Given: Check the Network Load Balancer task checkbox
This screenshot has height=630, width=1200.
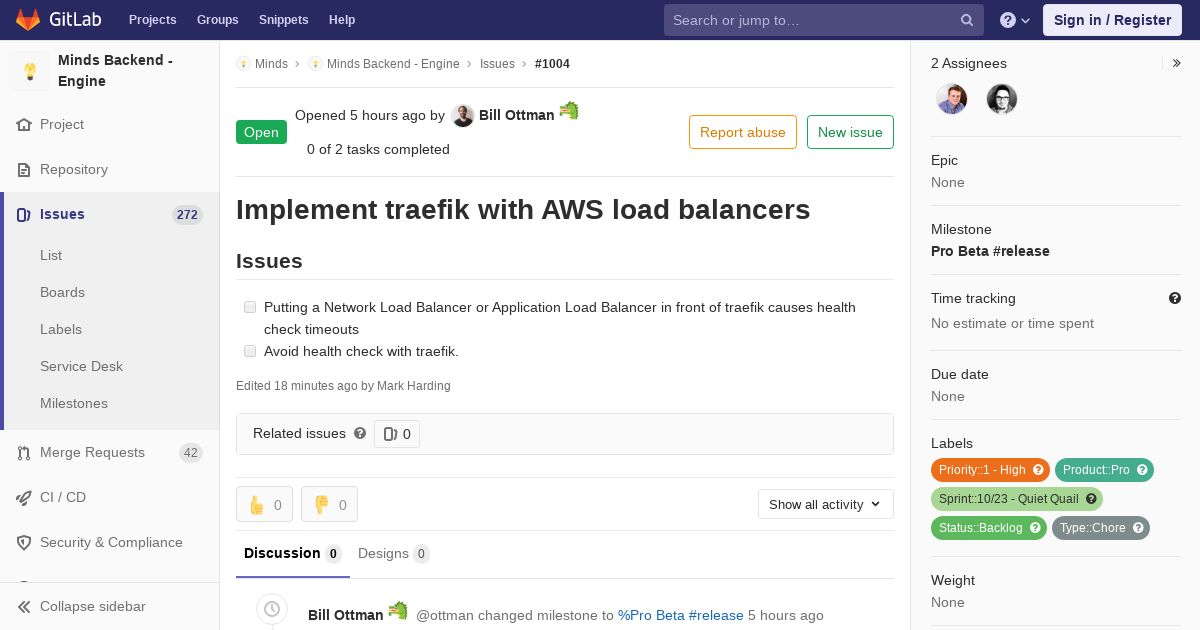Looking at the screenshot, I should [x=250, y=307].
